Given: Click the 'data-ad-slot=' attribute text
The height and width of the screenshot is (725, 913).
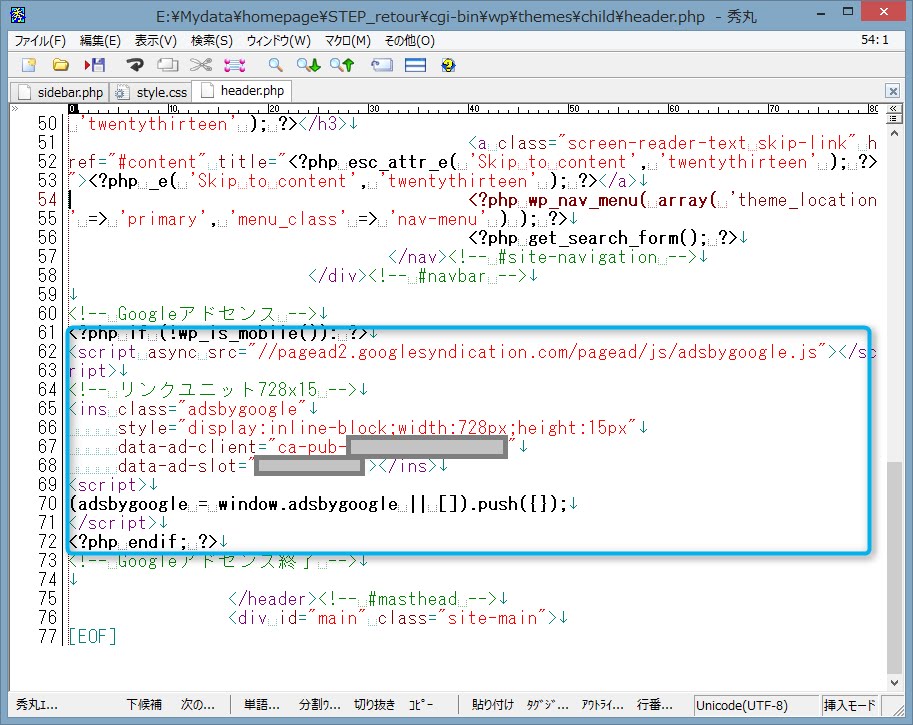Looking at the screenshot, I should tap(182, 466).
